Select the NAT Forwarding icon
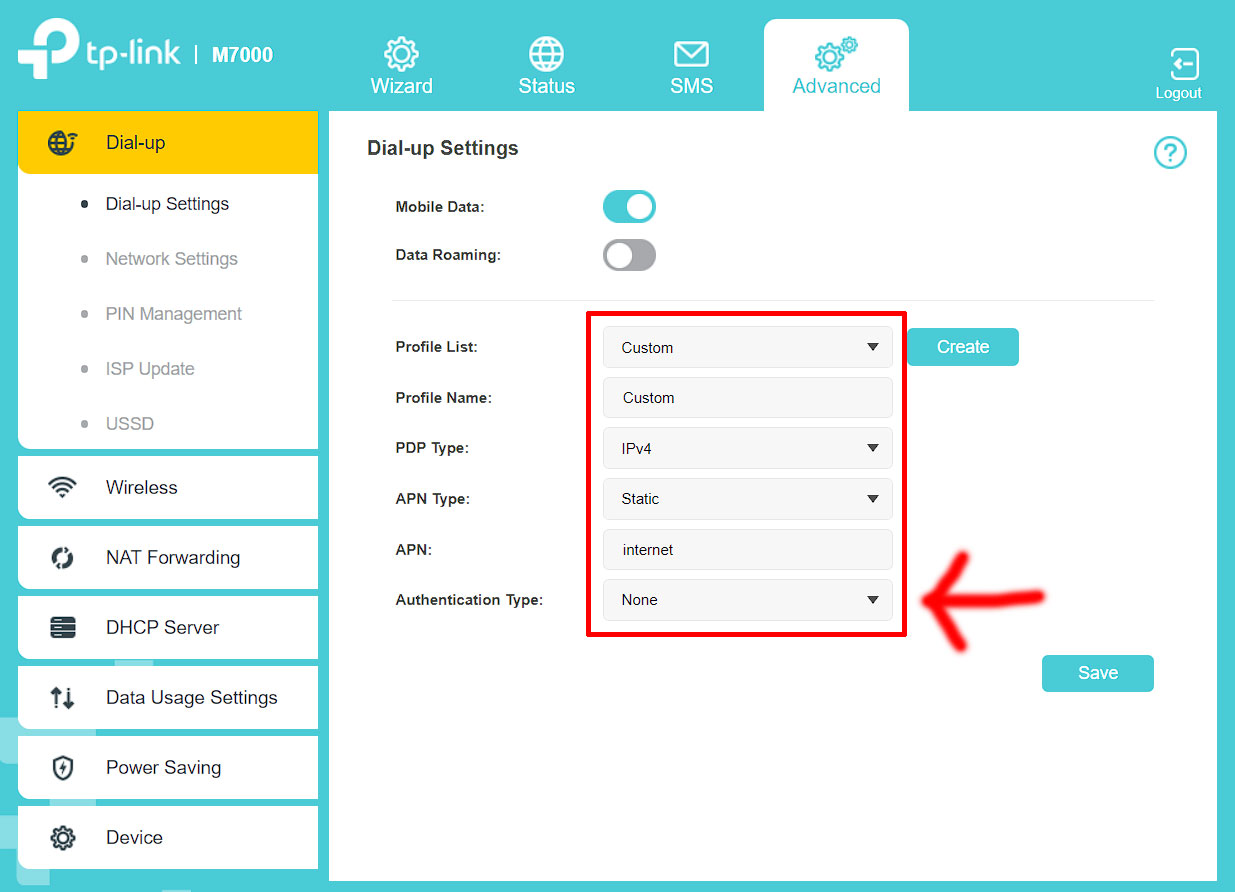 coord(62,558)
